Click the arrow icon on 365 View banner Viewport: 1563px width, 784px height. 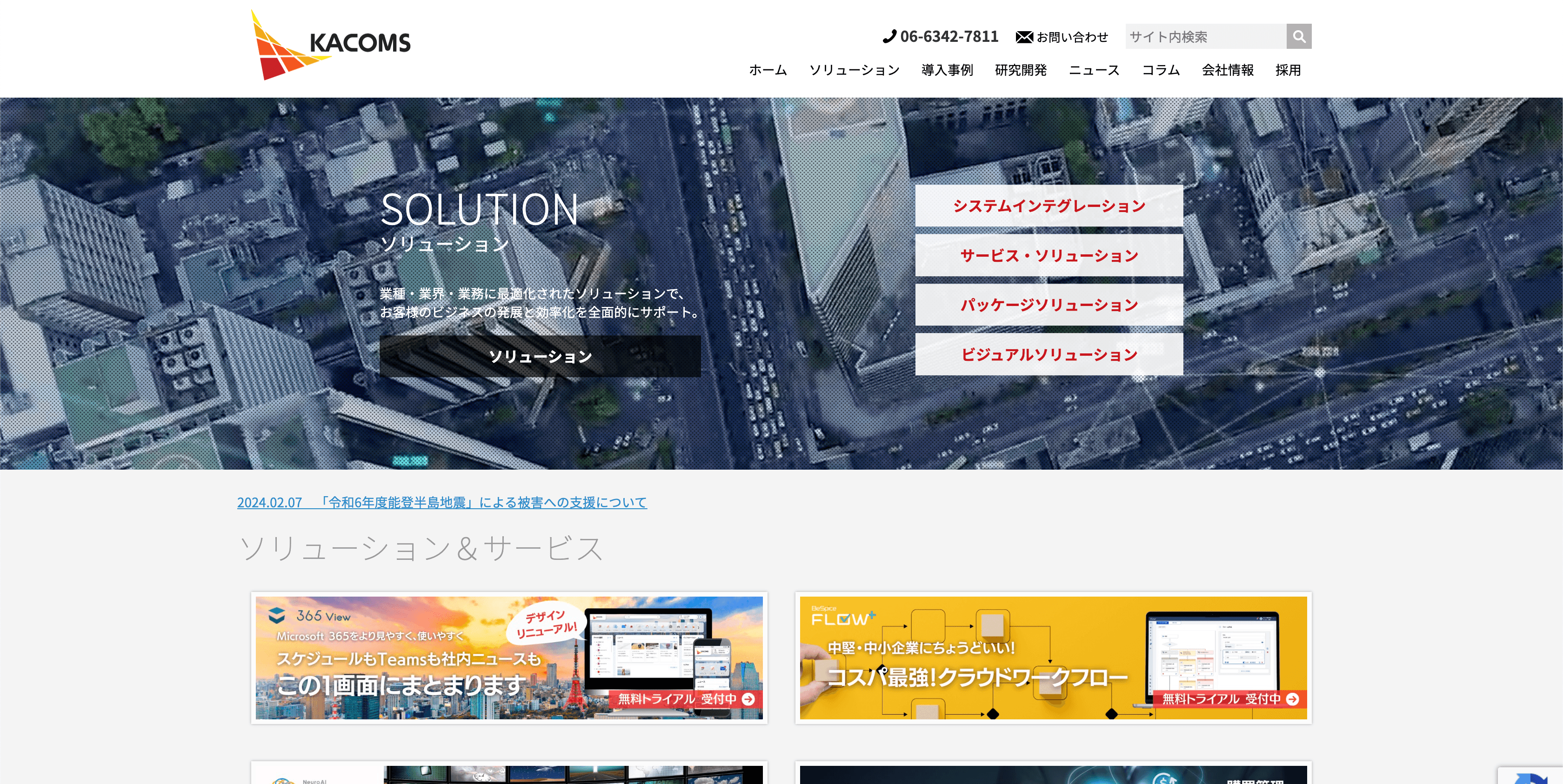[x=748, y=698]
